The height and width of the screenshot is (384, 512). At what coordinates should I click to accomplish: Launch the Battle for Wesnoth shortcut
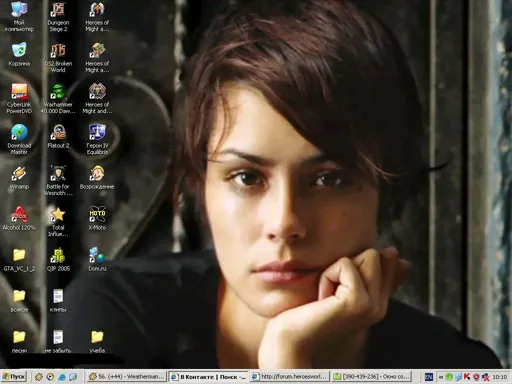58,181
